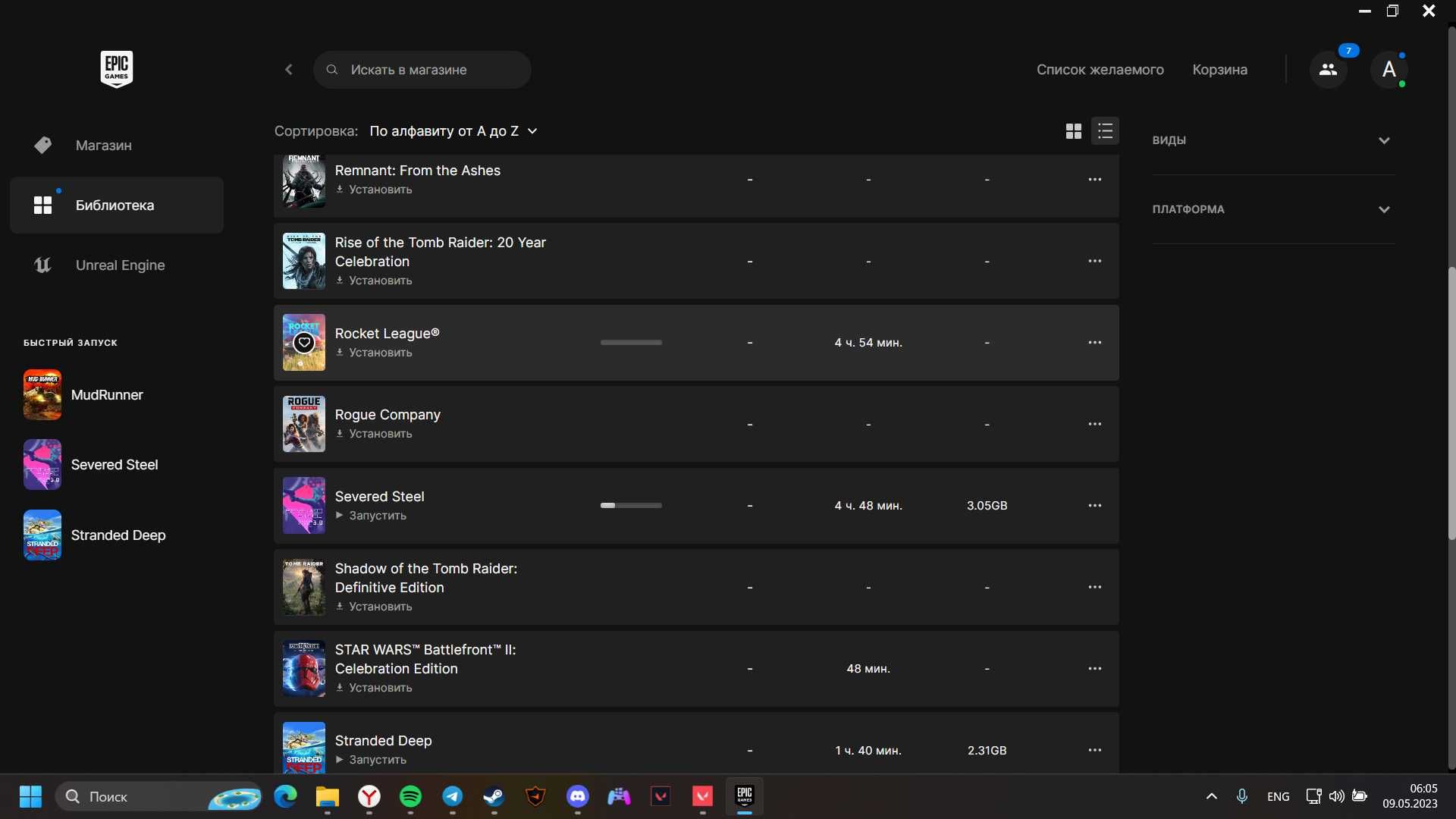Open Yandex Browser from taskbar
Viewport: 1456px width, 819px height.
pos(369,796)
